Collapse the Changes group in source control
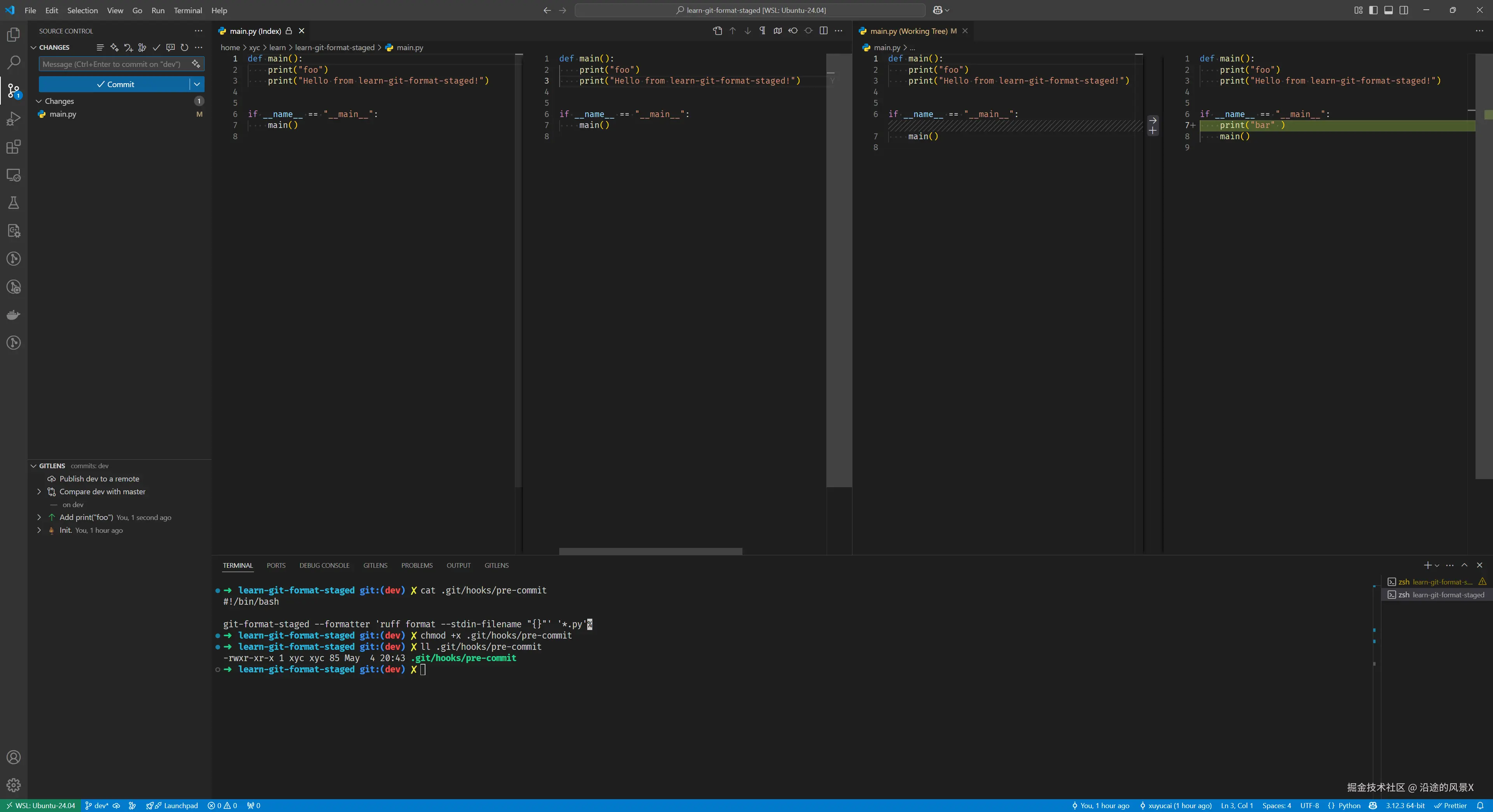Viewport: 1493px width, 812px height. (39, 101)
